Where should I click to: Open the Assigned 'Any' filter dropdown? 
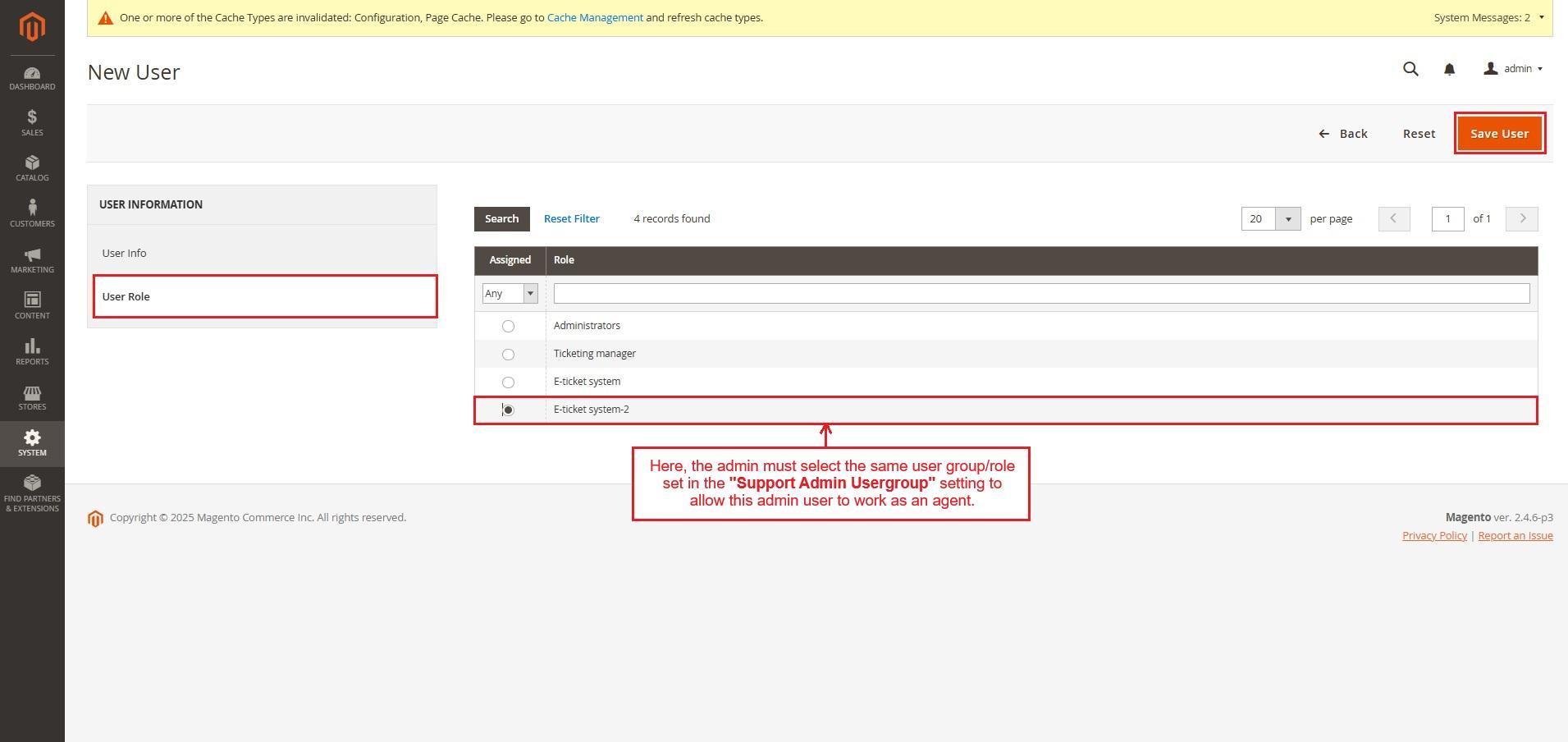click(x=510, y=294)
